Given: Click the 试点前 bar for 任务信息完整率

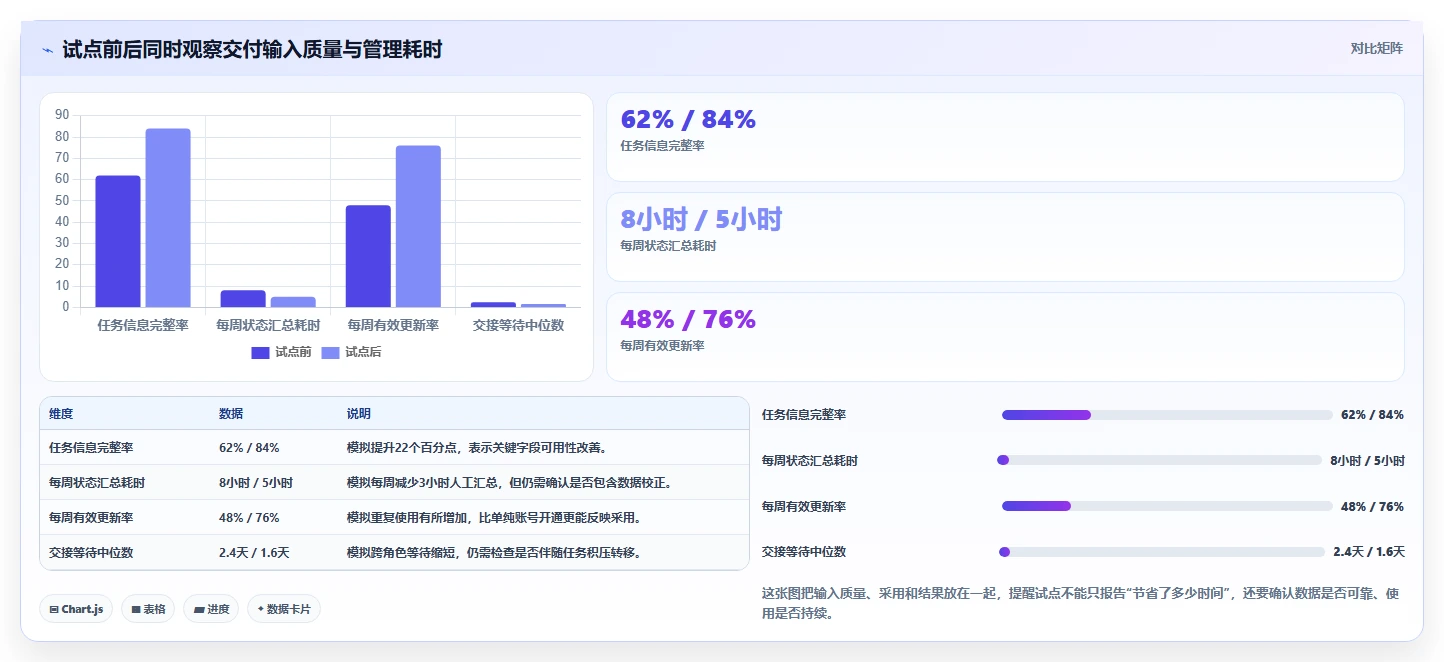Looking at the screenshot, I should coord(118,241).
